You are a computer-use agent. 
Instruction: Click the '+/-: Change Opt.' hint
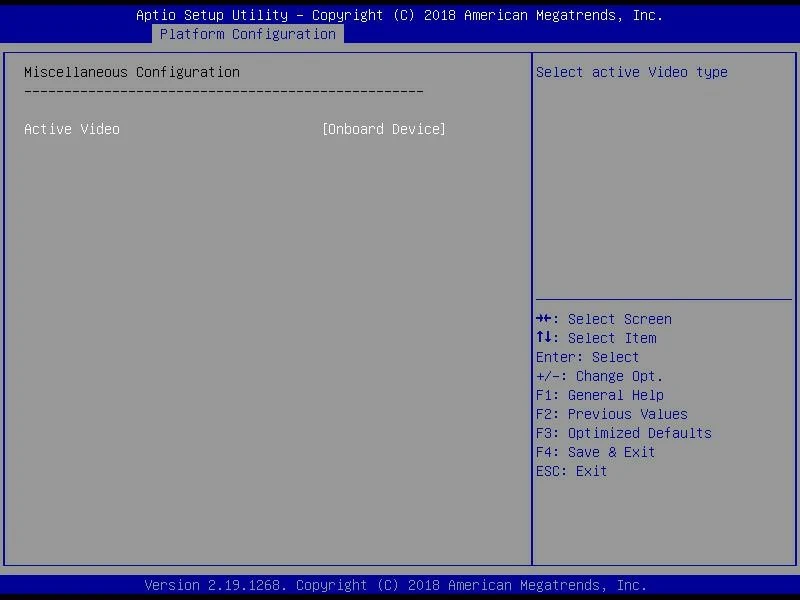pyautogui.click(x=599, y=376)
